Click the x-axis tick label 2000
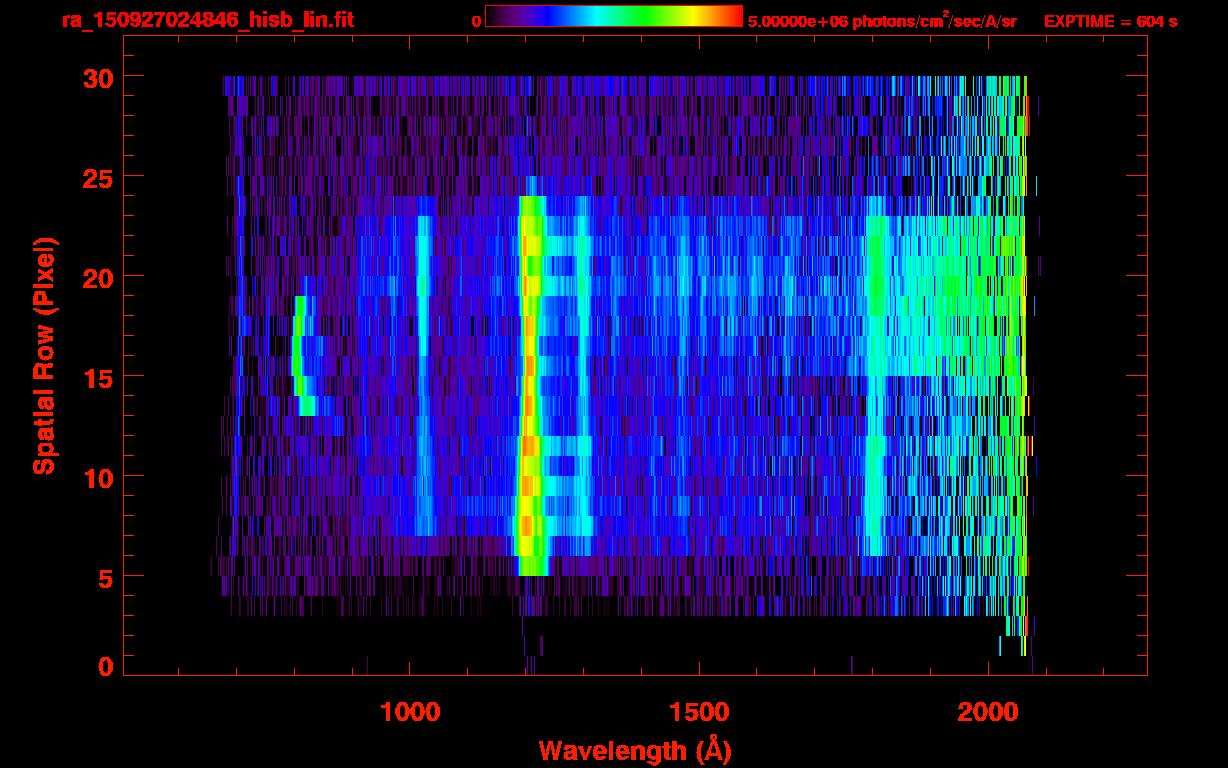Screen dimensions: 1228x768 (988, 712)
